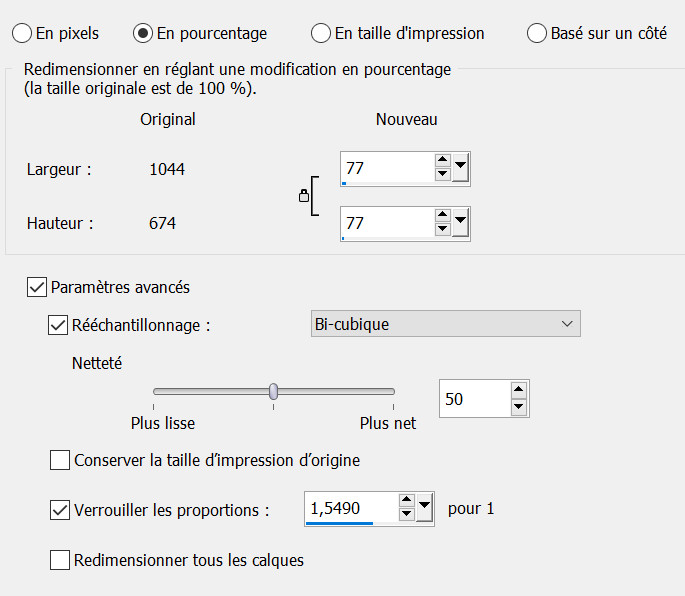
Task: Open the height value slider dropdown arrow
Action: click(x=461, y=223)
